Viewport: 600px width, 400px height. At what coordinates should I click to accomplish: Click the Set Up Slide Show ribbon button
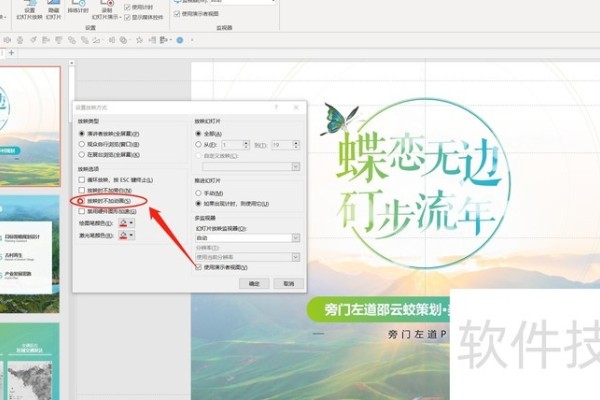[29, 10]
